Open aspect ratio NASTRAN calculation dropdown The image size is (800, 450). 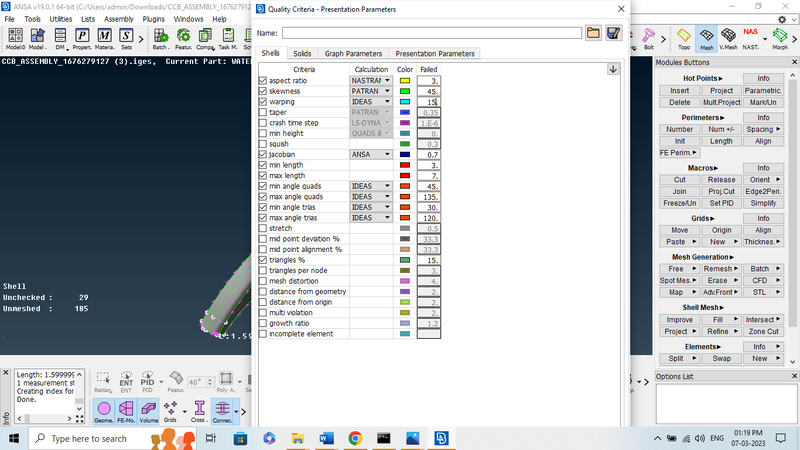(371, 81)
